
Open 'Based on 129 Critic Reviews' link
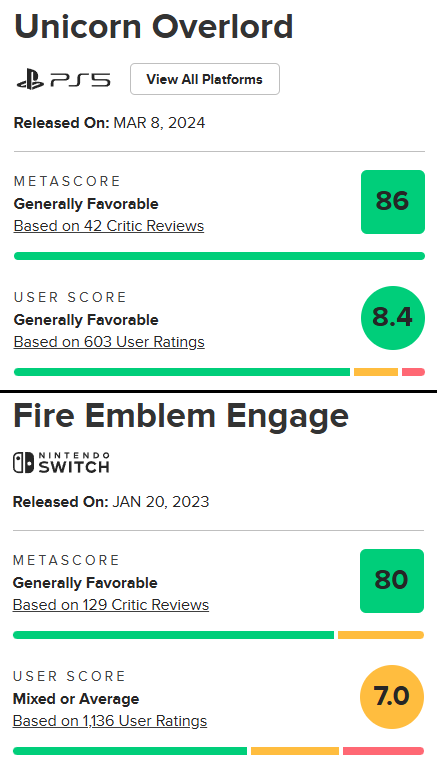tap(111, 605)
